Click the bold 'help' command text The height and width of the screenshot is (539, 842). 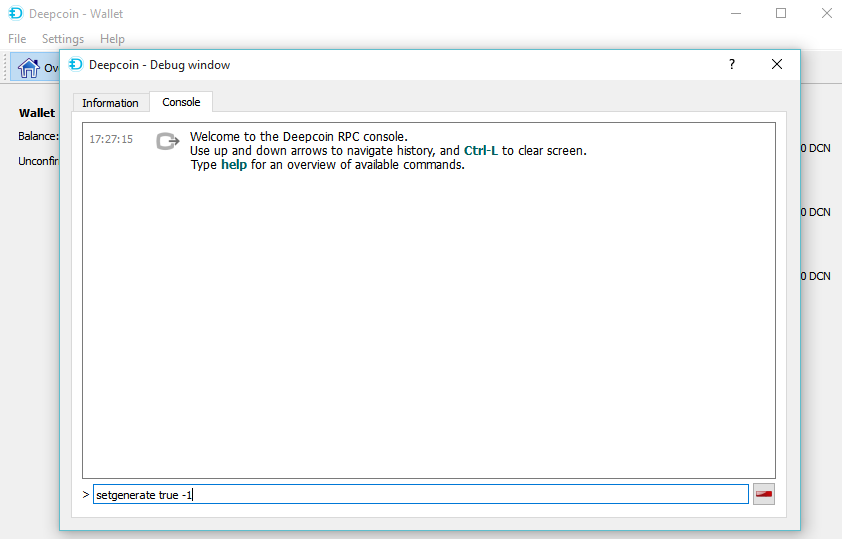click(234, 164)
